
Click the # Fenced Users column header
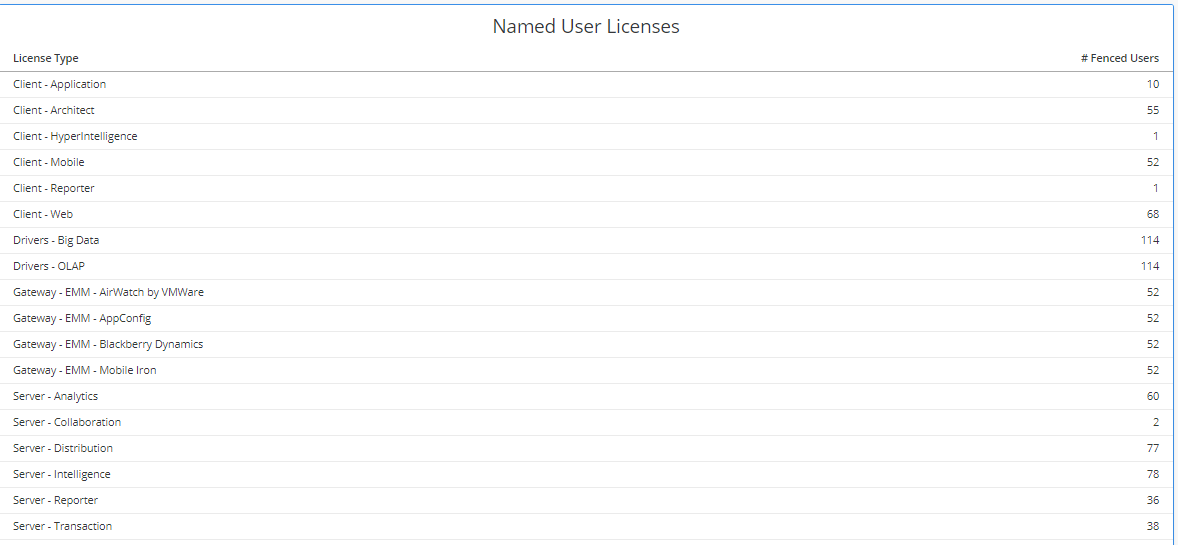(x=1119, y=58)
